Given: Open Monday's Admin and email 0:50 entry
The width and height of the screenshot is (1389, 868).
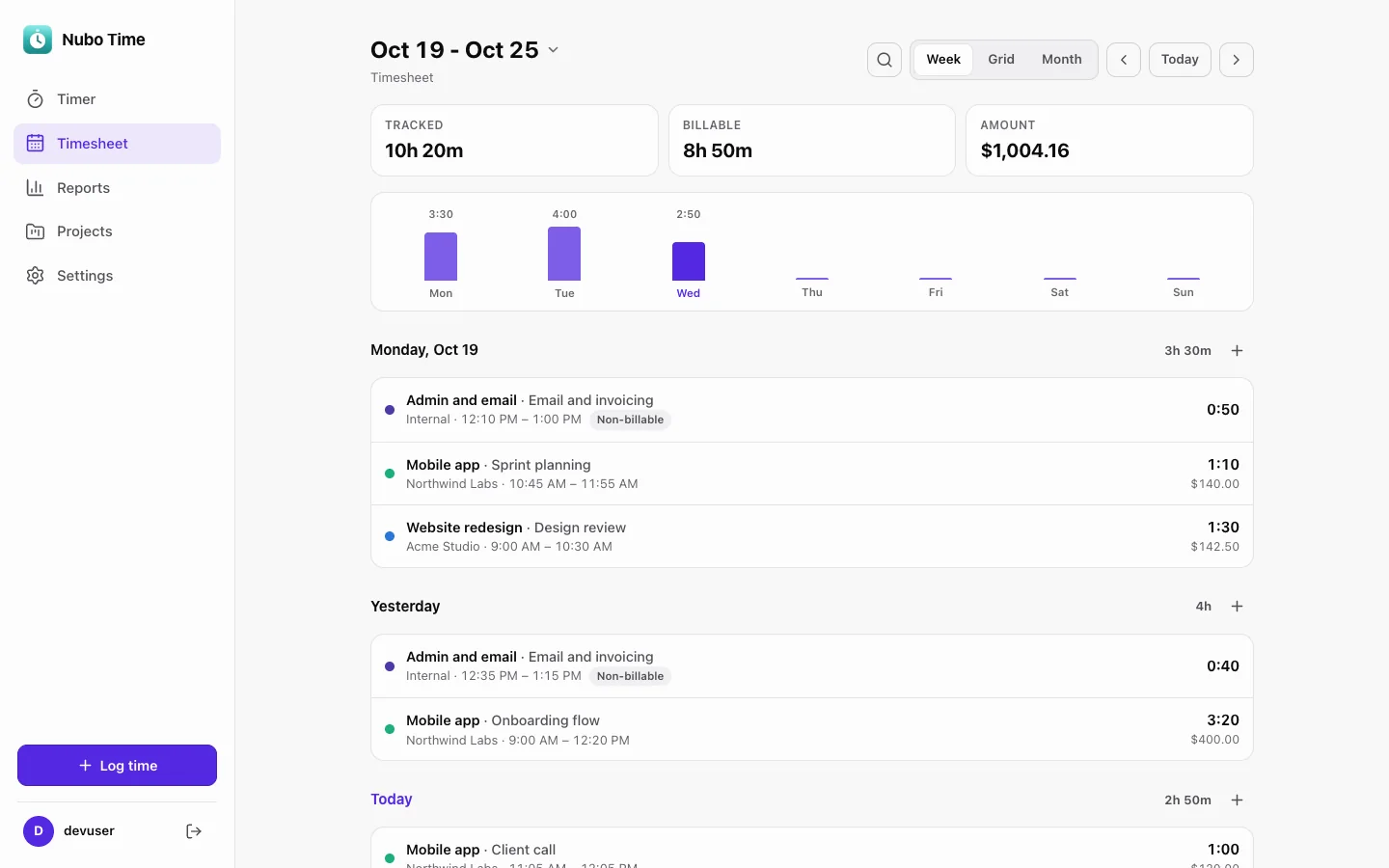Looking at the screenshot, I should (812, 410).
